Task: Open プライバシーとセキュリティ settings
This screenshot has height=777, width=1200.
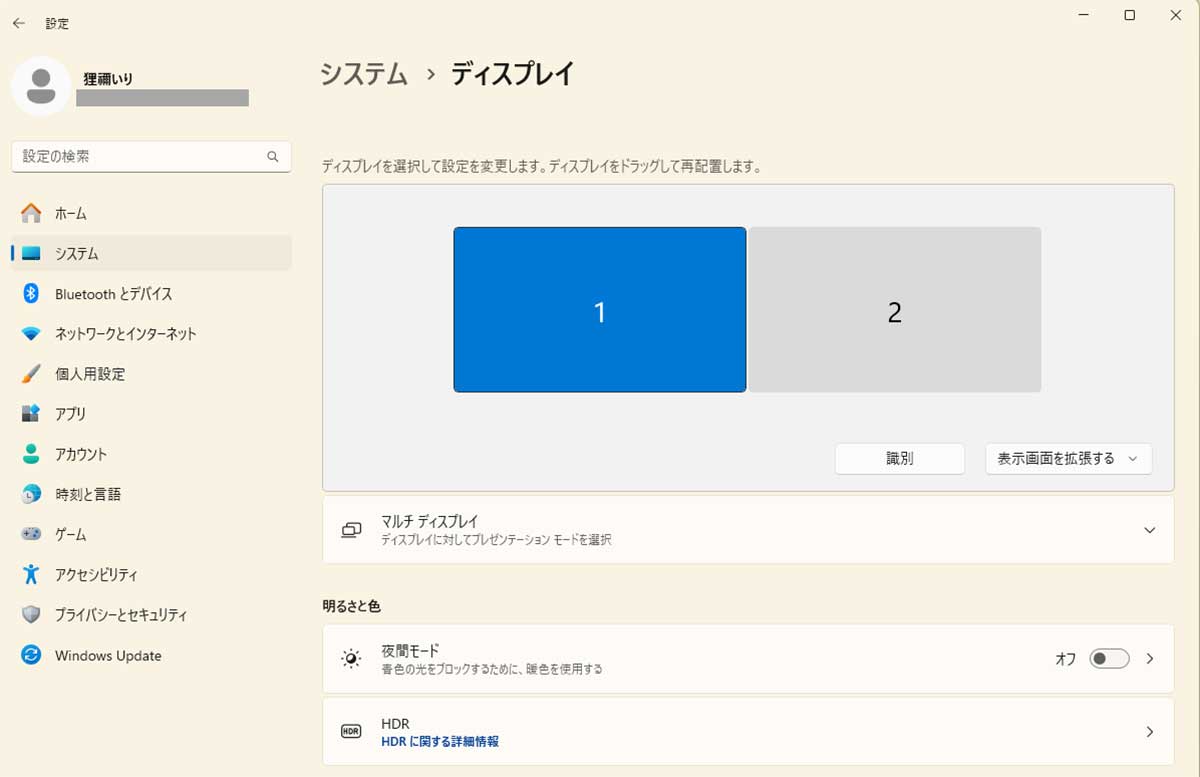Action: click(x=151, y=615)
